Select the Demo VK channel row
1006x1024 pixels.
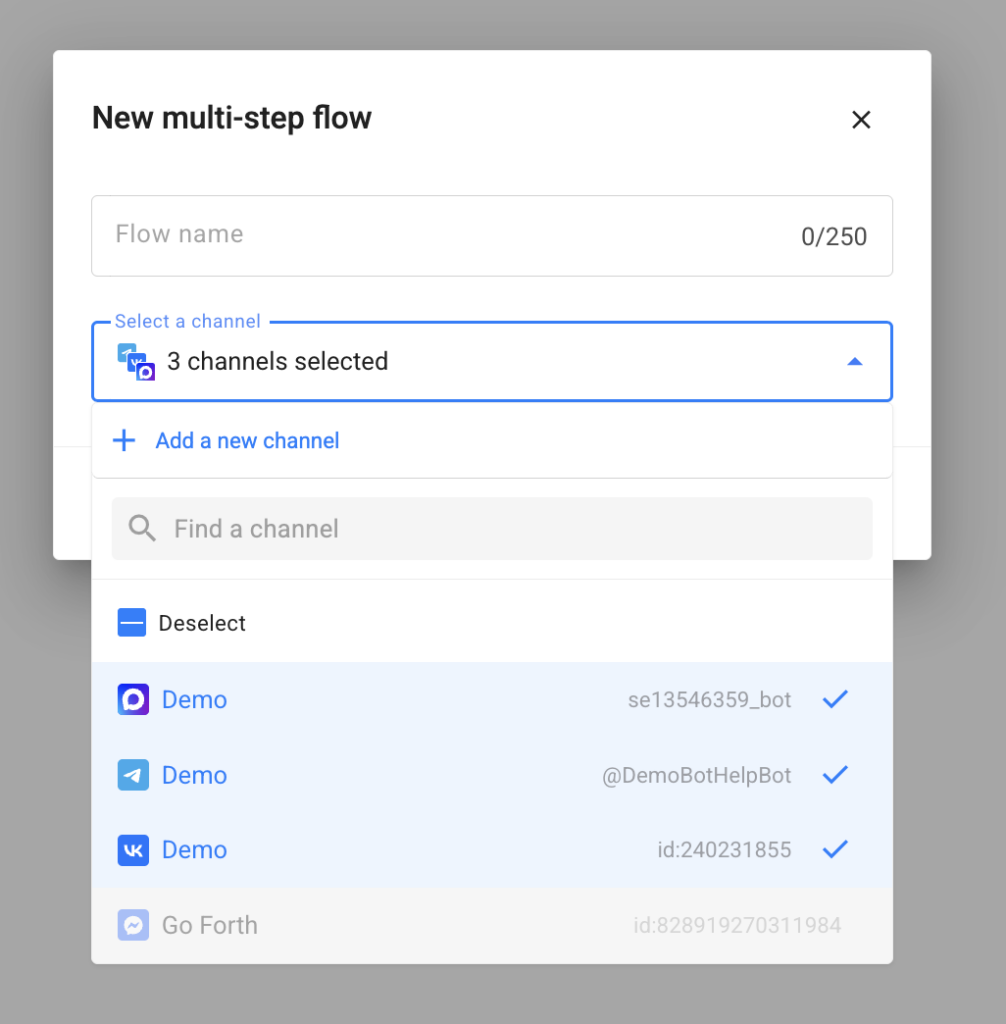click(492, 850)
